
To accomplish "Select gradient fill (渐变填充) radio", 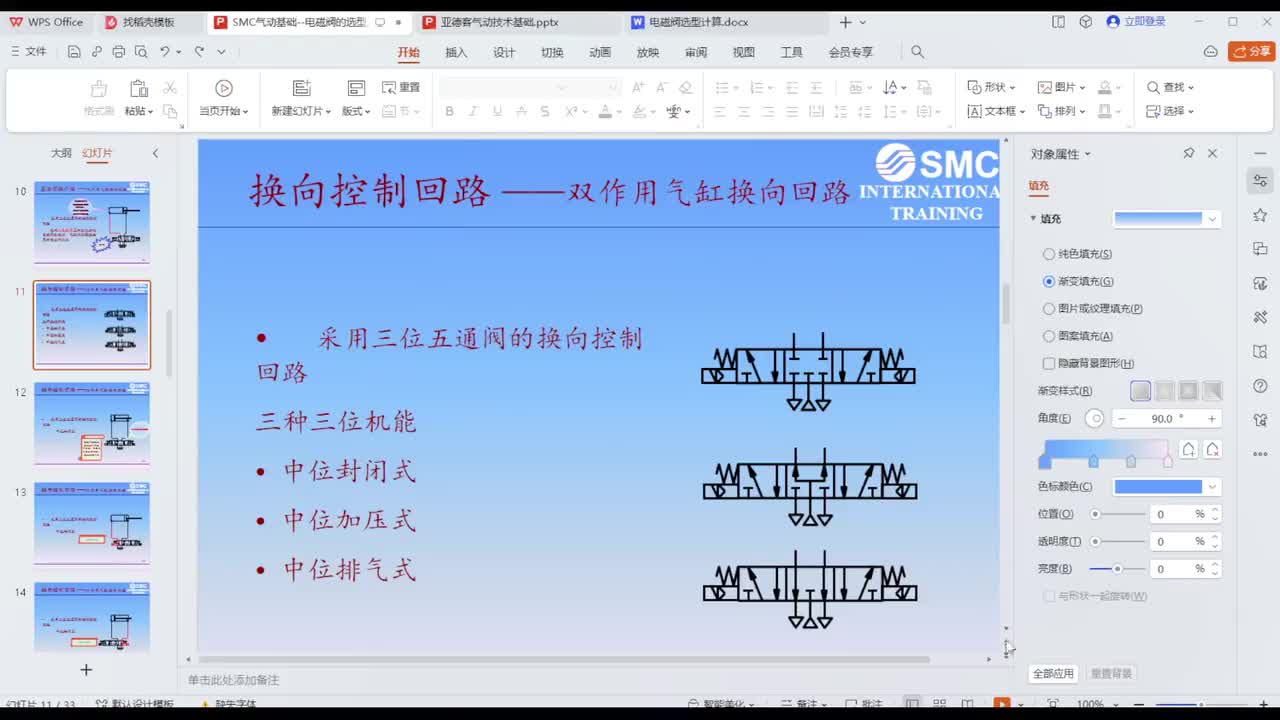I will click(x=1049, y=282).
